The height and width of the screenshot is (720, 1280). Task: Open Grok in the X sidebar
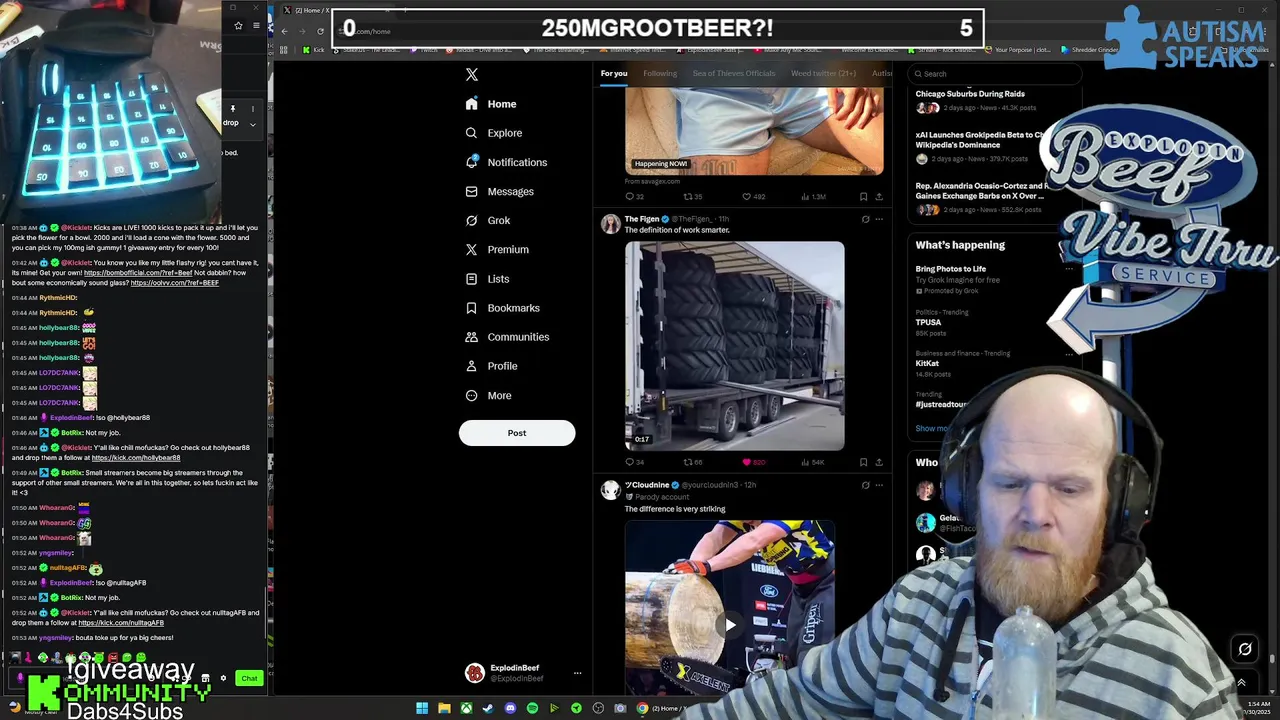[x=488, y=220]
